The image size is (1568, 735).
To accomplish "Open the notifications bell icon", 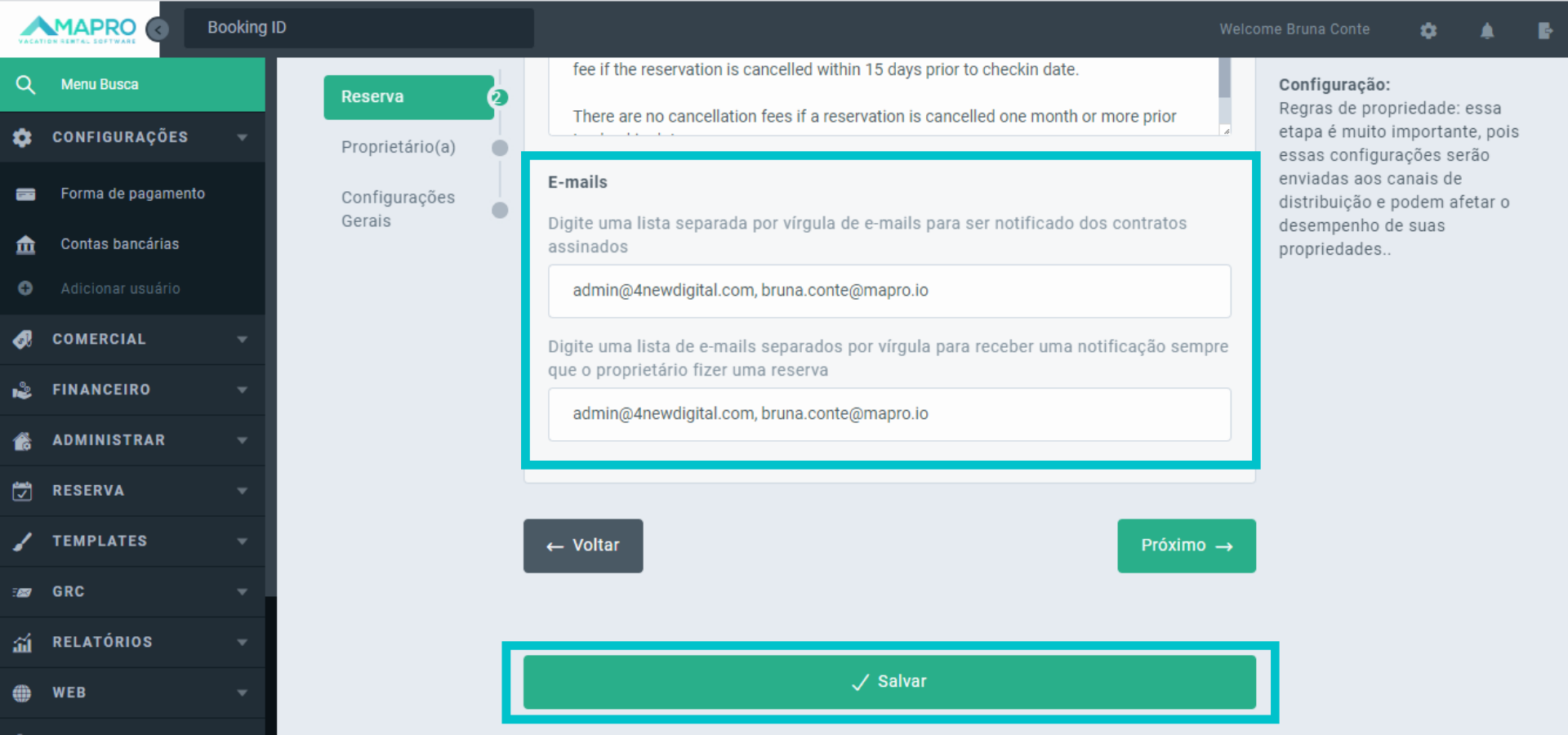I will click(1486, 30).
